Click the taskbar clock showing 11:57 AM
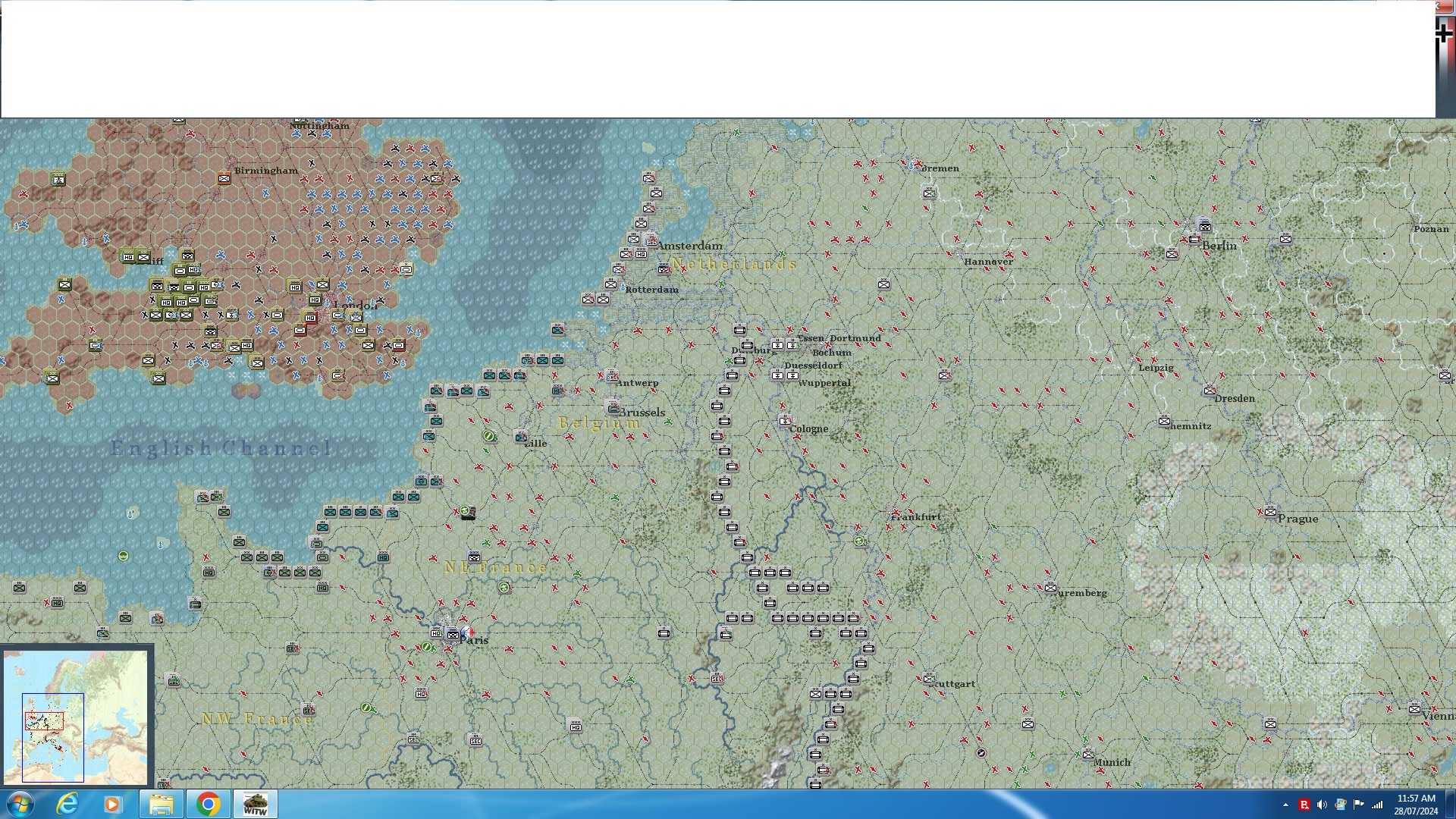The image size is (1456, 819). tap(1416, 804)
